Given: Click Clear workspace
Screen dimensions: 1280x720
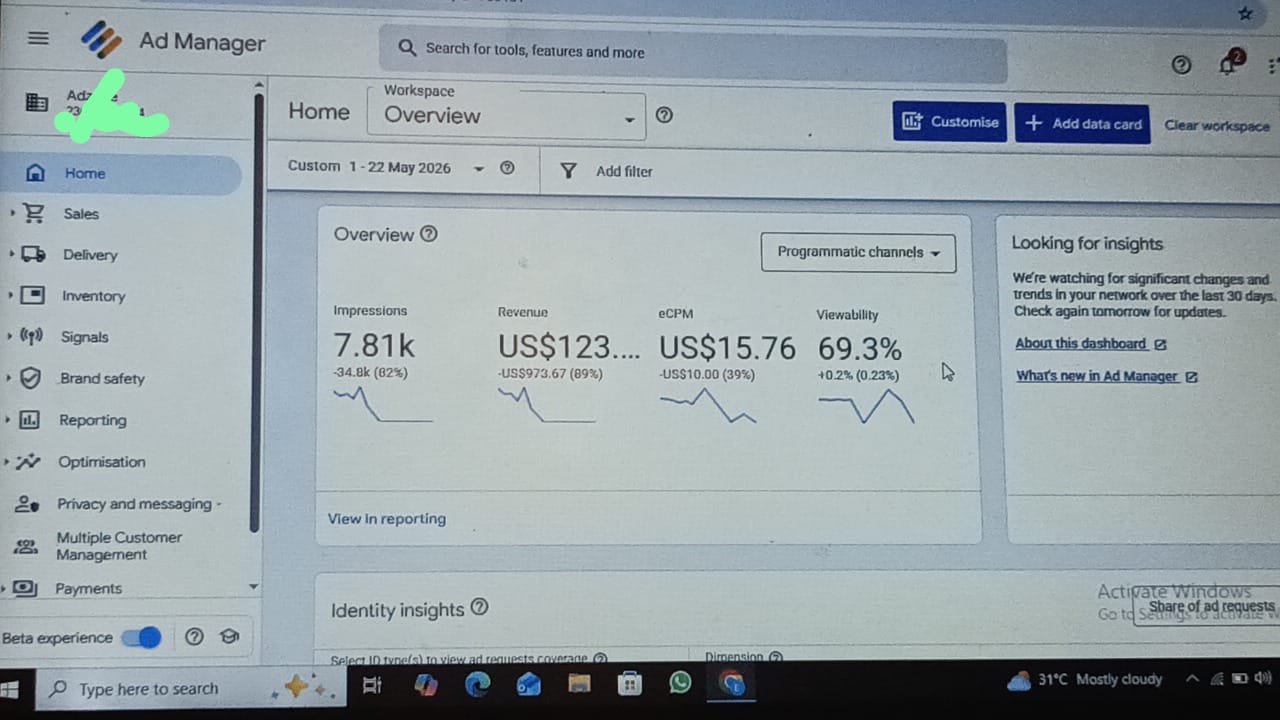Looking at the screenshot, I should tap(1217, 126).
